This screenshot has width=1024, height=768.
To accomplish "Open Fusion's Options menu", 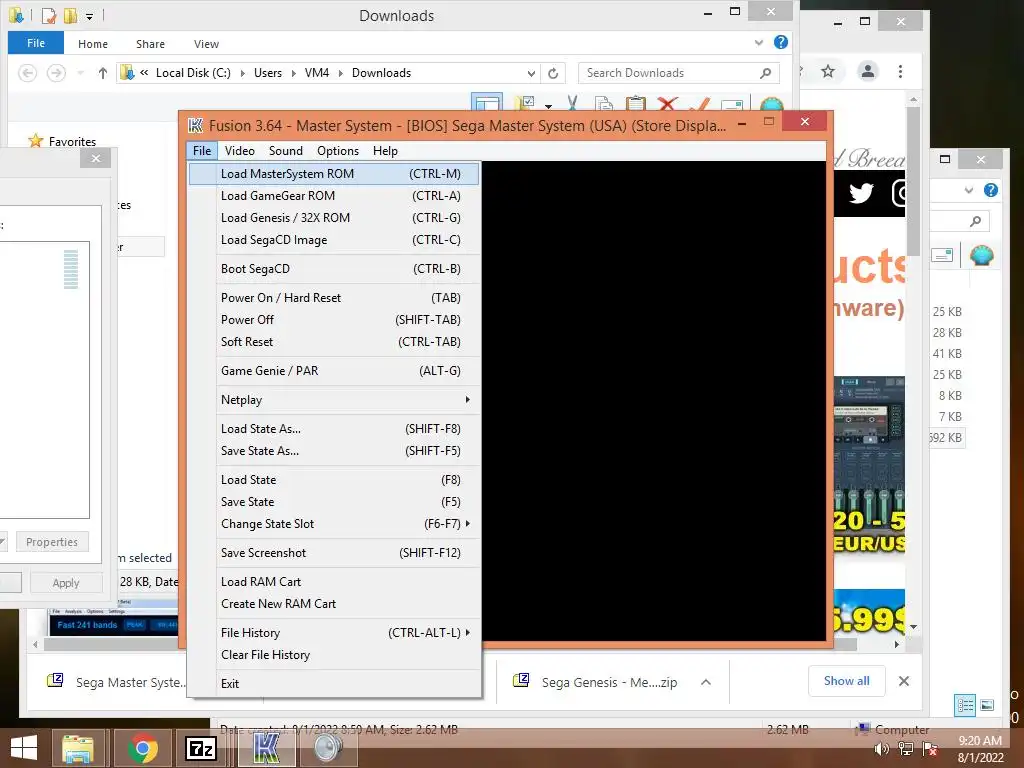I will [x=338, y=151].
